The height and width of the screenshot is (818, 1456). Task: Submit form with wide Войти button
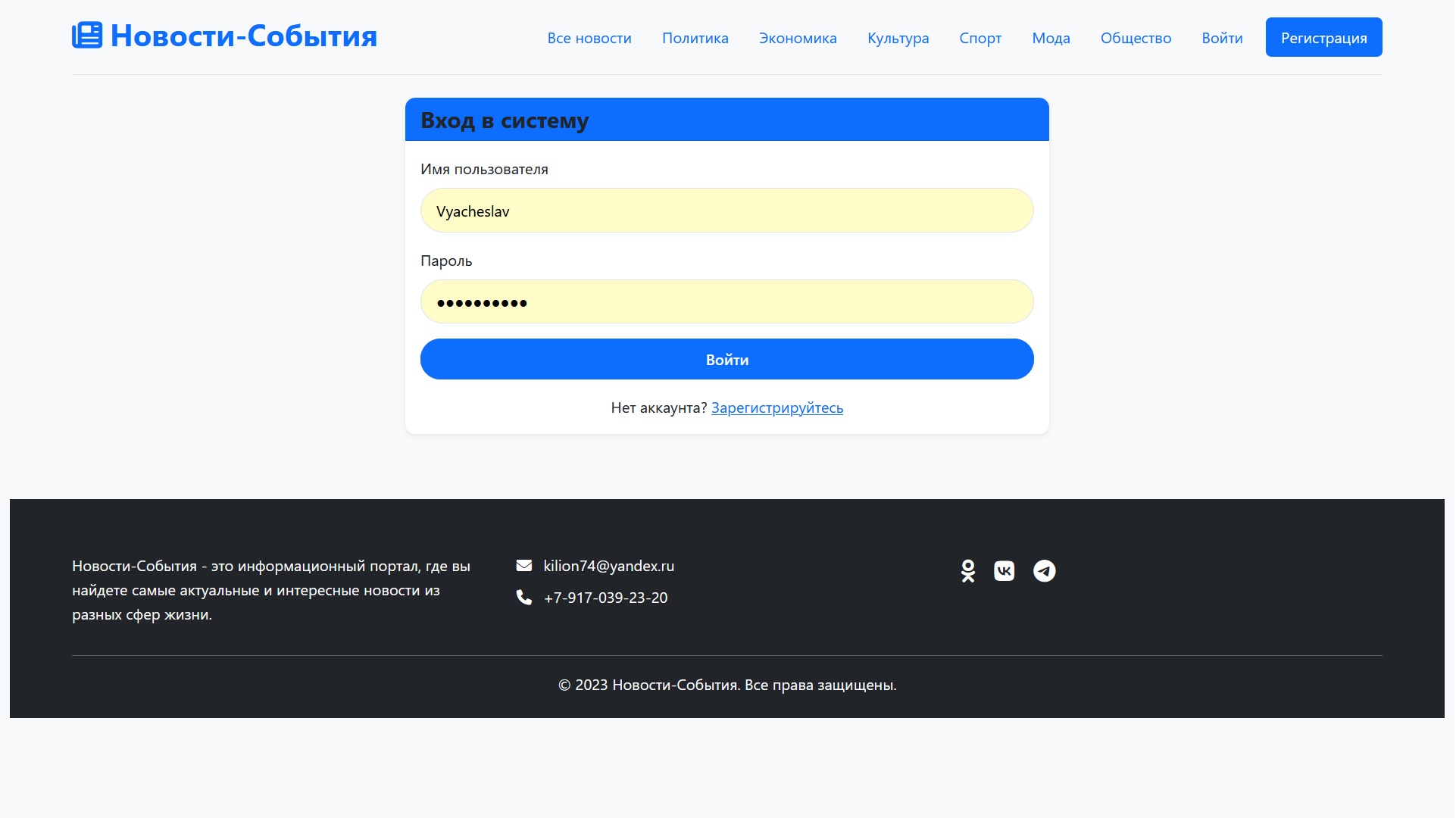(x=727, y=360)
